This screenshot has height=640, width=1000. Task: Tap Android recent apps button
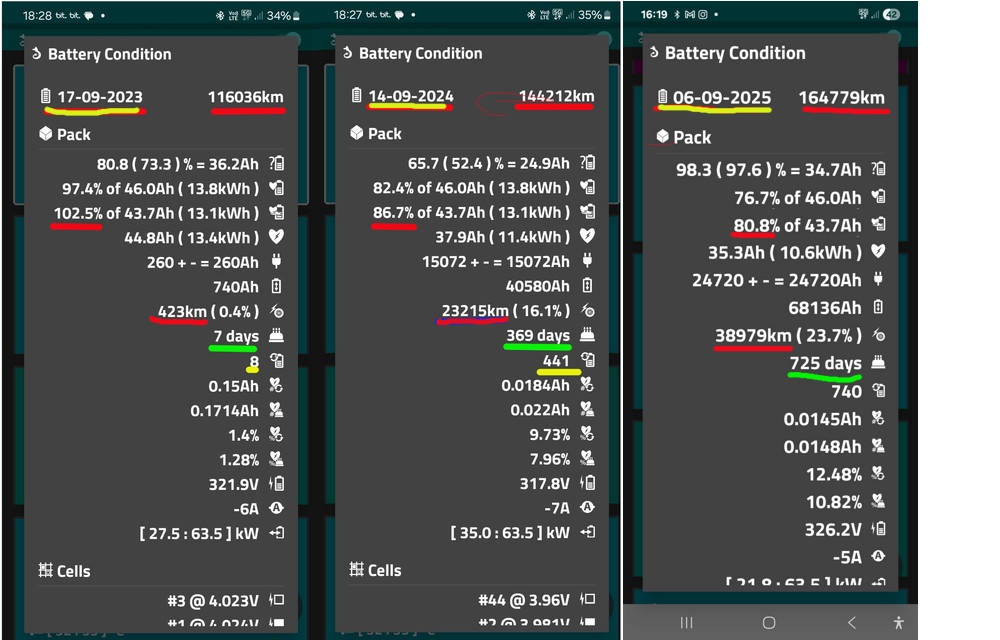point(686,622)
